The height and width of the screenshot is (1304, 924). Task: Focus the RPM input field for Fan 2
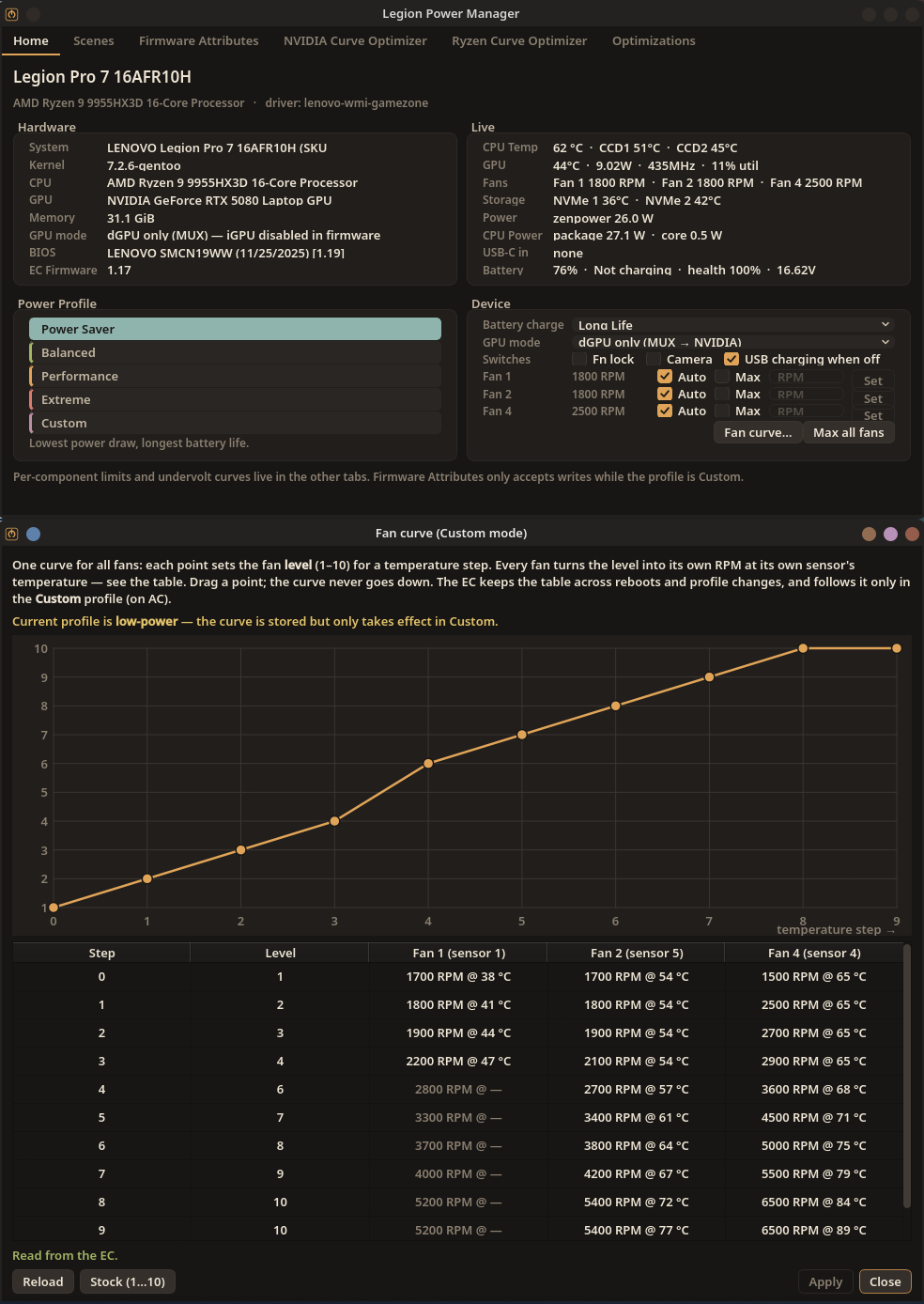[807, 395]
